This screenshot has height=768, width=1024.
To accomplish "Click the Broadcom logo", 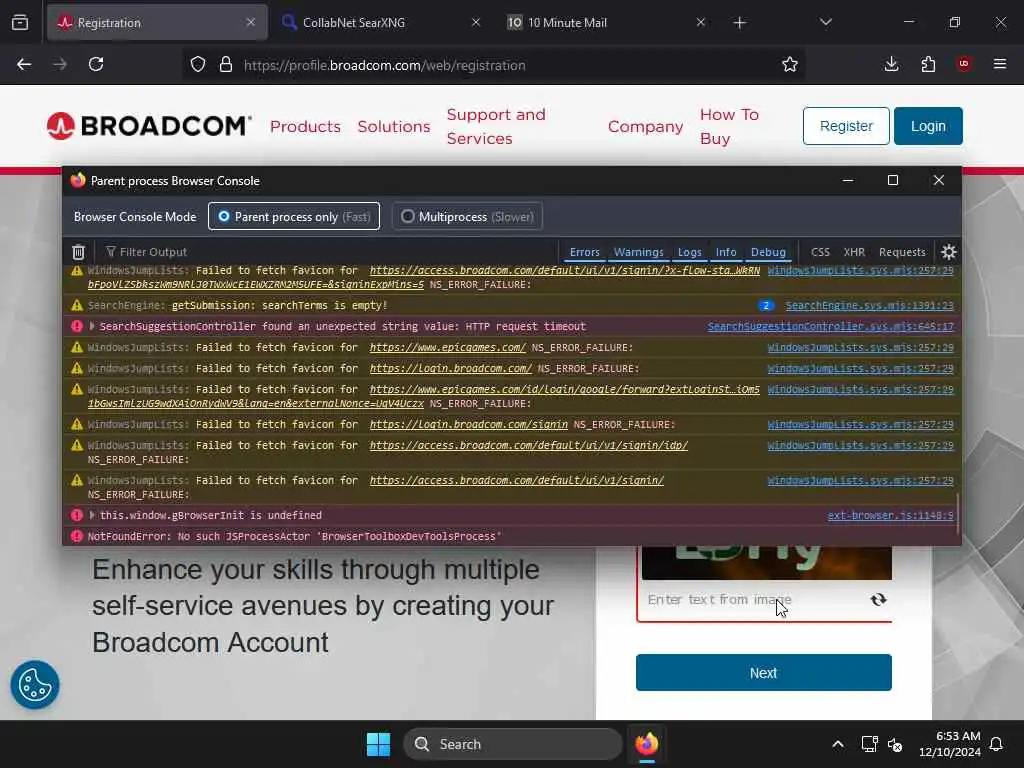I will coord(149,126).
